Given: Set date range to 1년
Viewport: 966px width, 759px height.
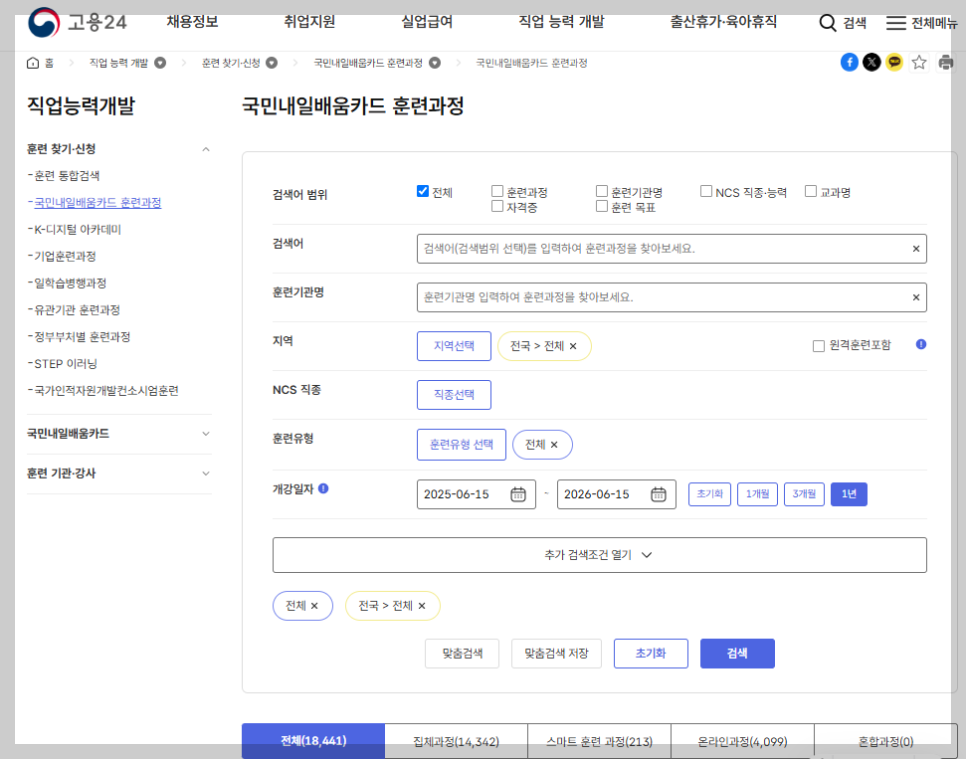Looking at the screenshot, I should (849, 494).
